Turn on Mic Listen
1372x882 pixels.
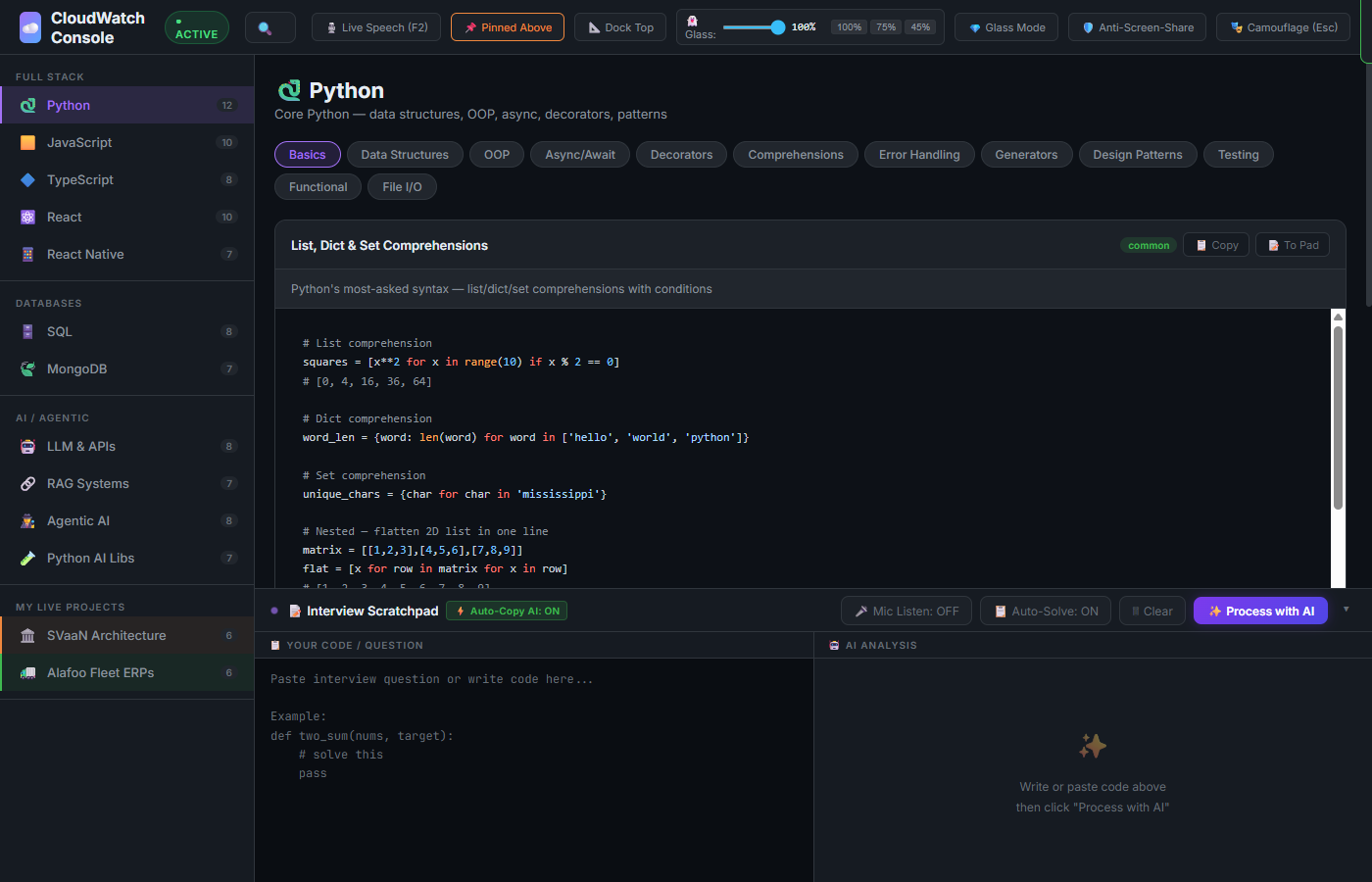click(906, 611)
